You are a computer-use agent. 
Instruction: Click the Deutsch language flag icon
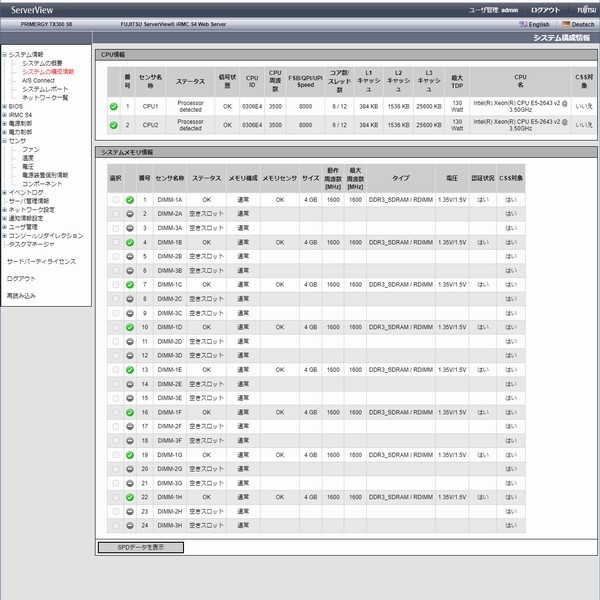[566, 24]
